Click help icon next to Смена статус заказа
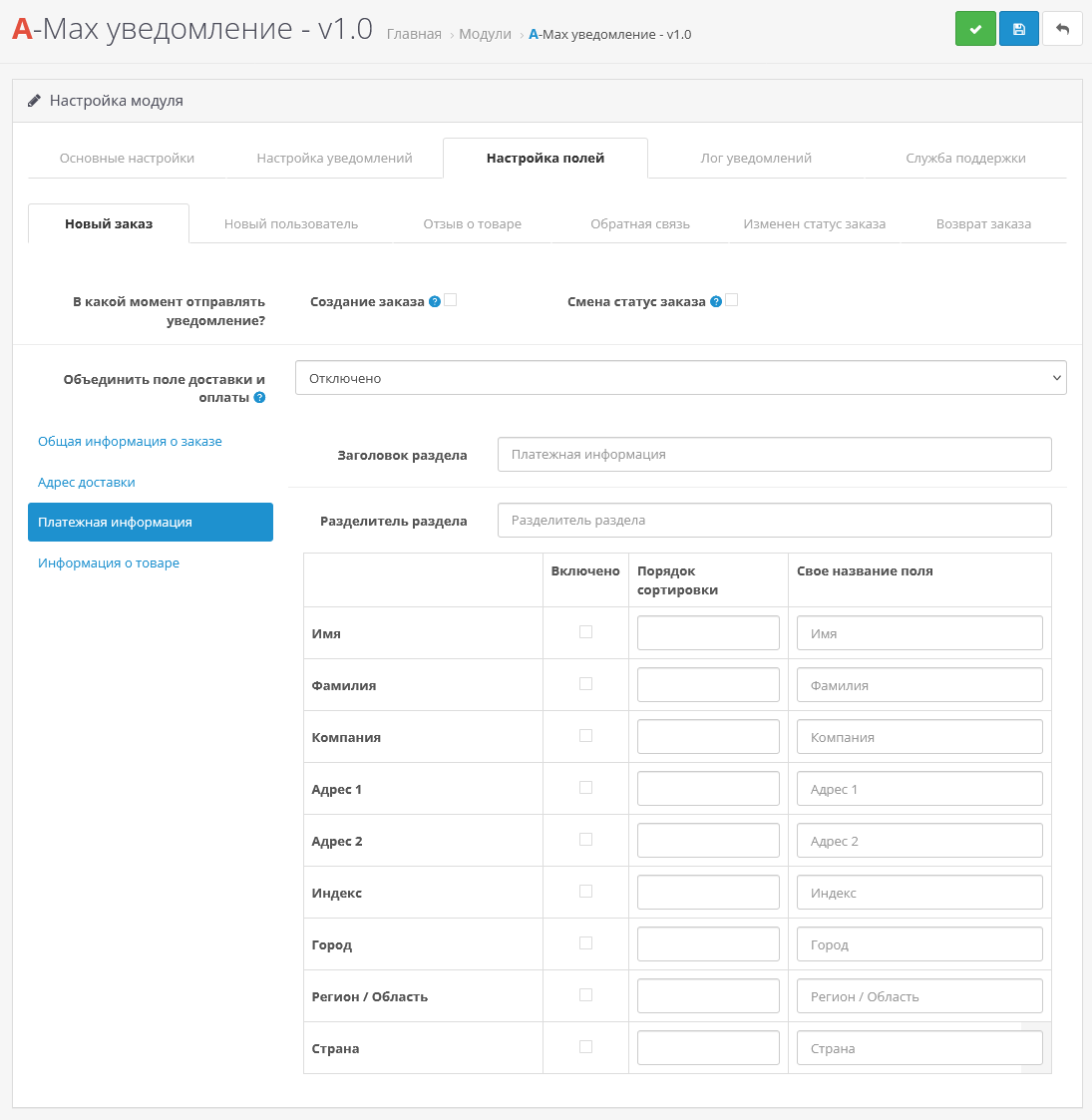1092x1120 pixels. pos(716,301)
